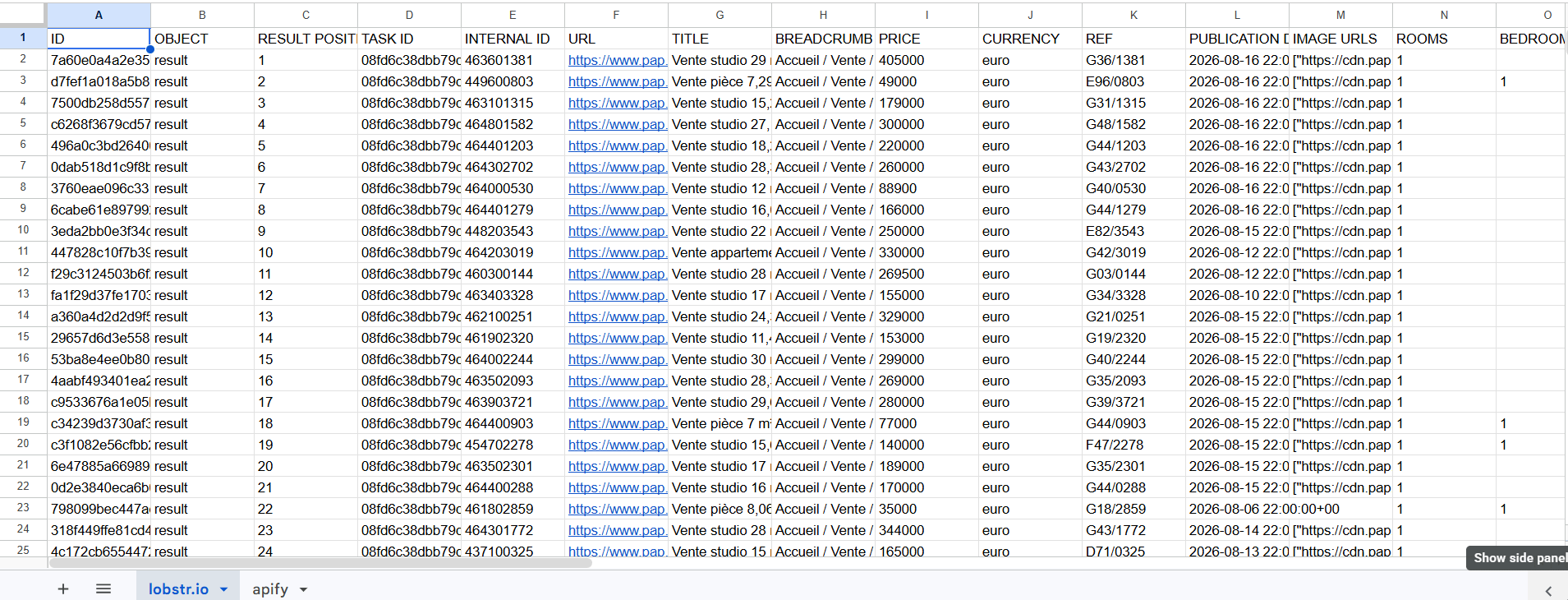
Task: Select column F header
Action: coord(616,15)
